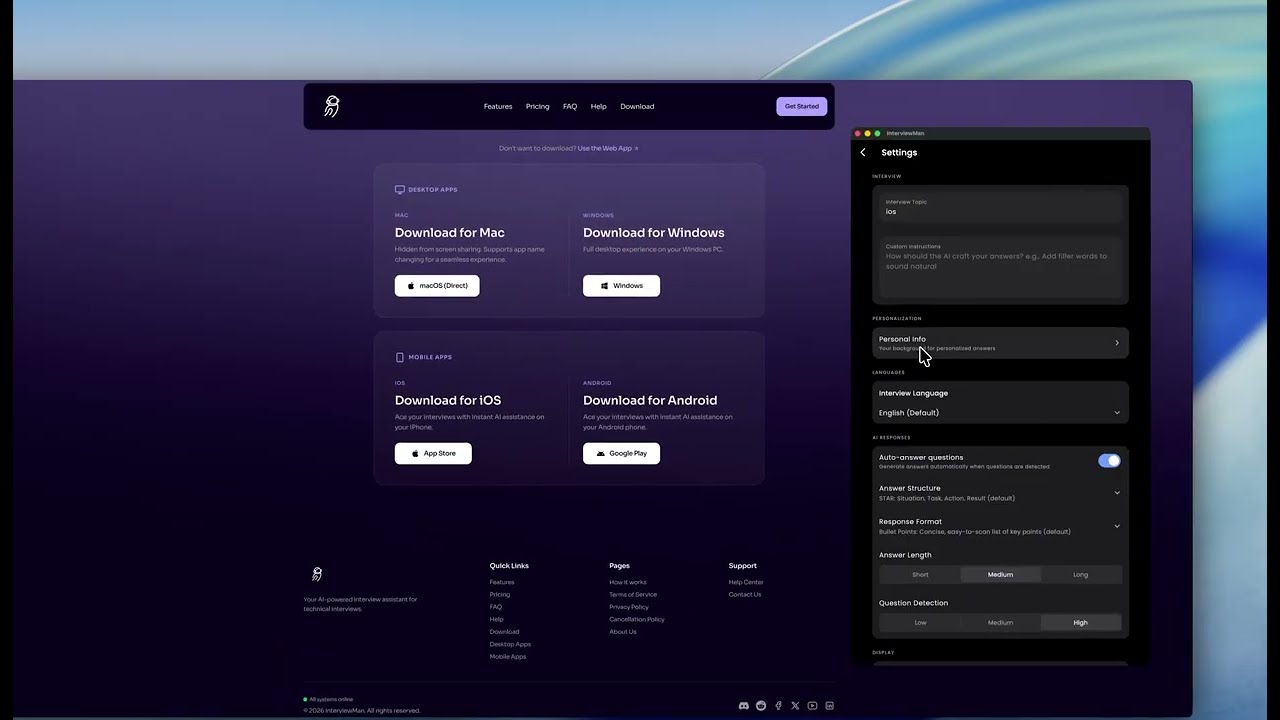
Task: Open the Download footer quick link
Action: click(504, 632)
